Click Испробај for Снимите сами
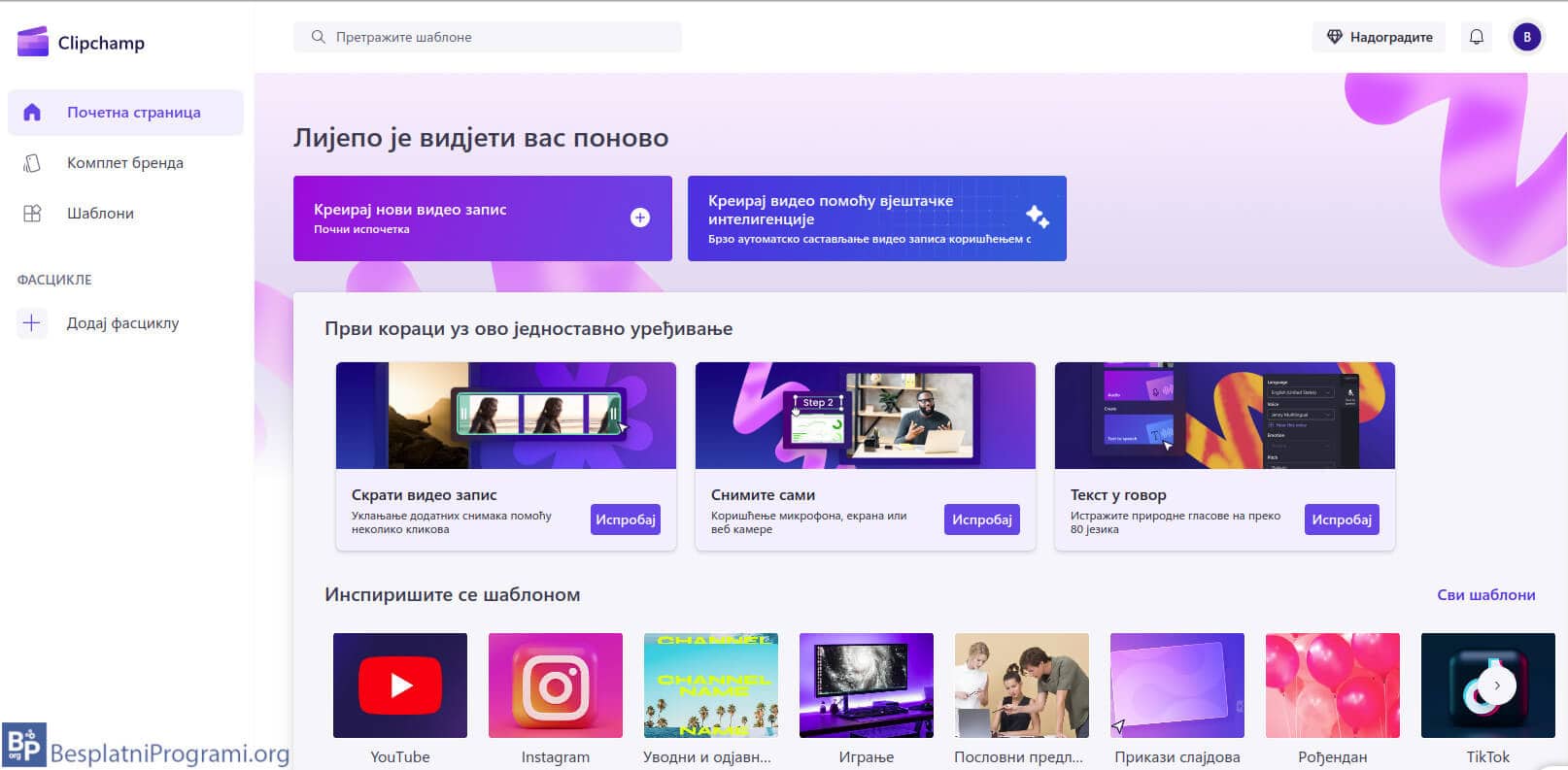Viewport: 1568px width, 770px height. (x=982, y=519)
